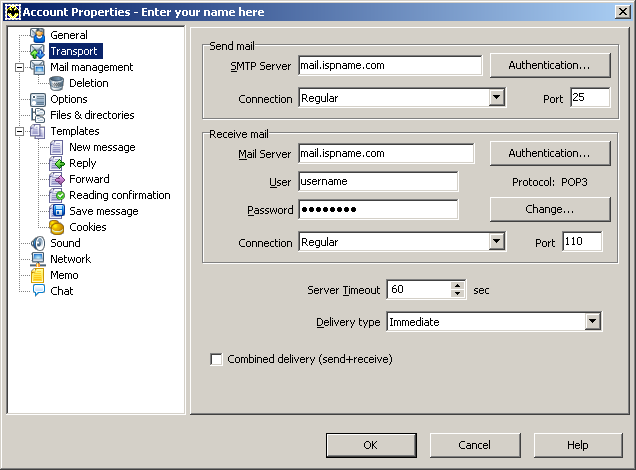Open the Delivery type dropdown
636x470 pixels.
point(592,322)
